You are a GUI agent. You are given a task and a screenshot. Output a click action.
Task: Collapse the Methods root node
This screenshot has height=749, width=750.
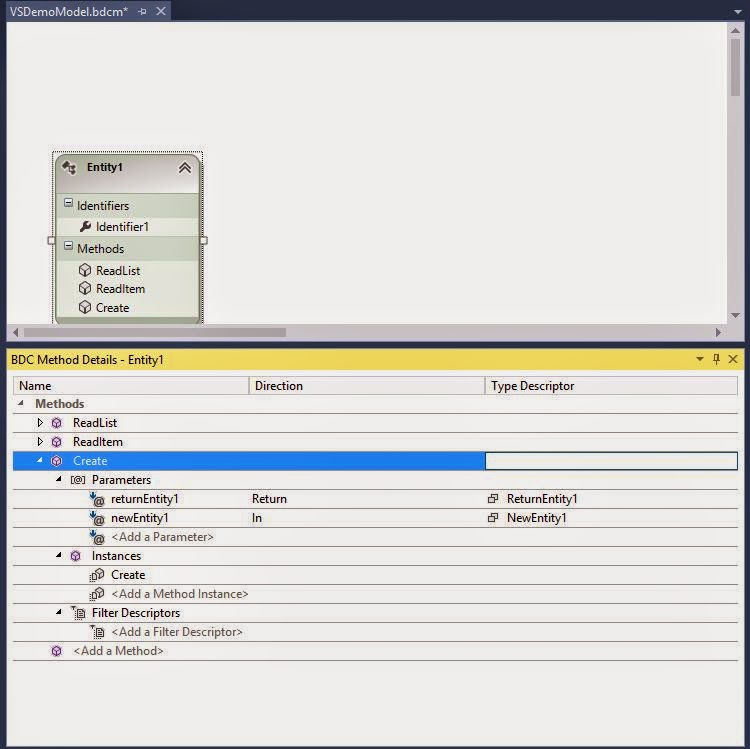tap(21, 403)
